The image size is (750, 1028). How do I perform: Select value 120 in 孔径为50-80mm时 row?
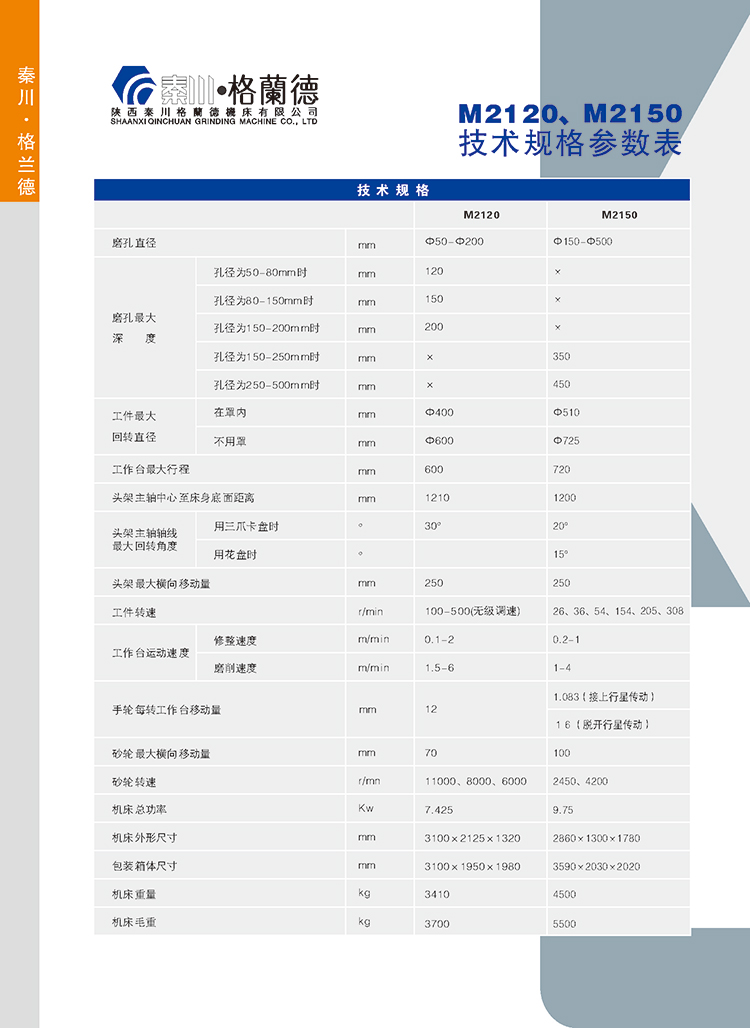tap(433, 271)
